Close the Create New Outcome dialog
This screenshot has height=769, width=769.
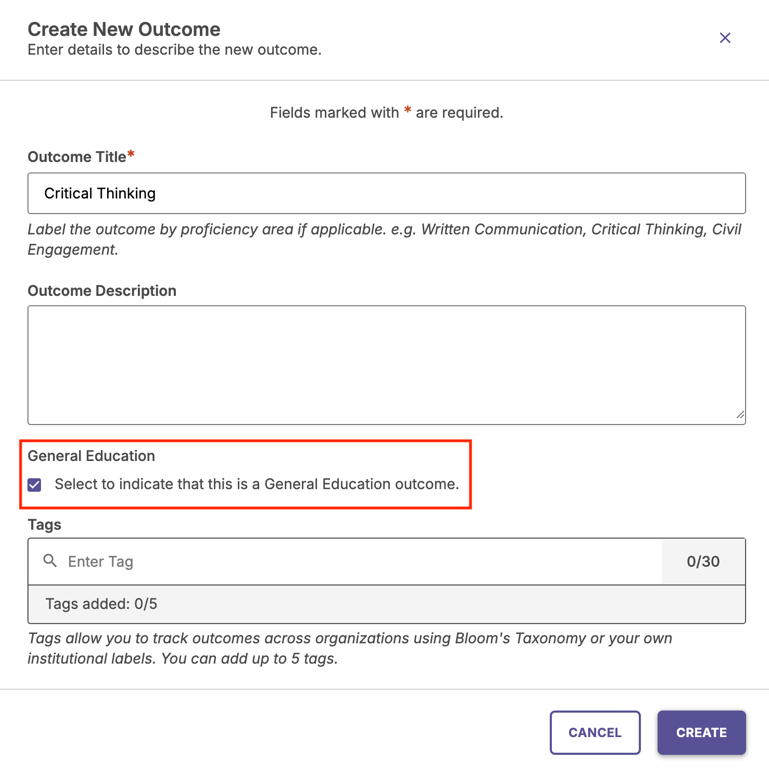(725, 38)
